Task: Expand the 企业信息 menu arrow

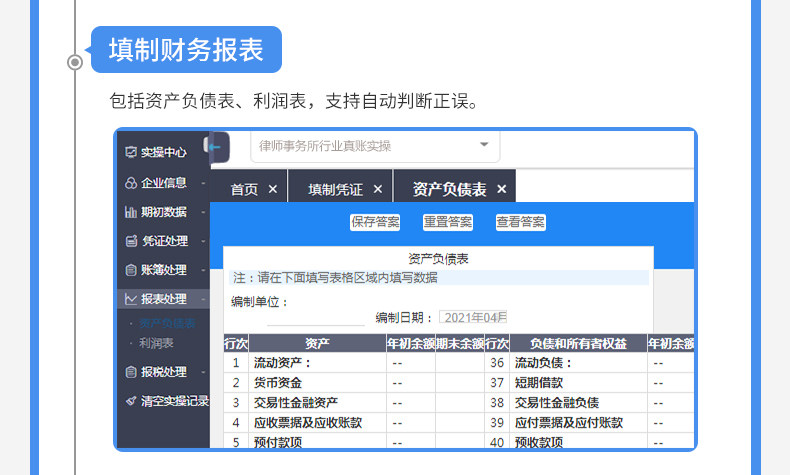Action: 203,183
